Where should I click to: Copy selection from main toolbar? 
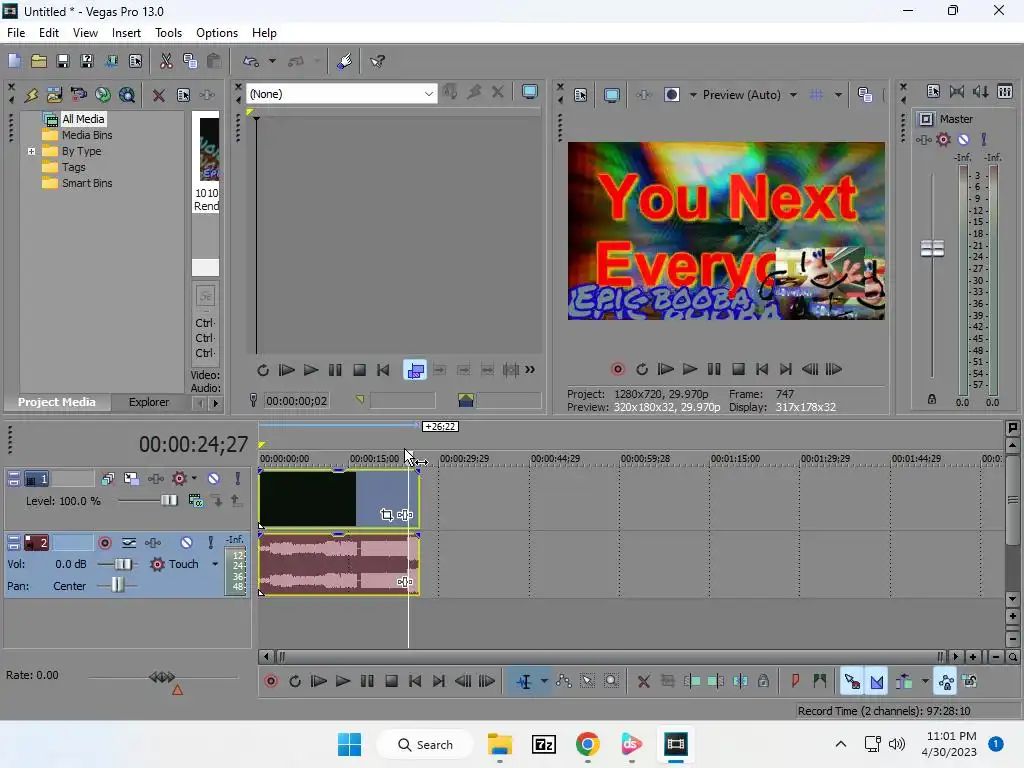(x=190, y=61)
